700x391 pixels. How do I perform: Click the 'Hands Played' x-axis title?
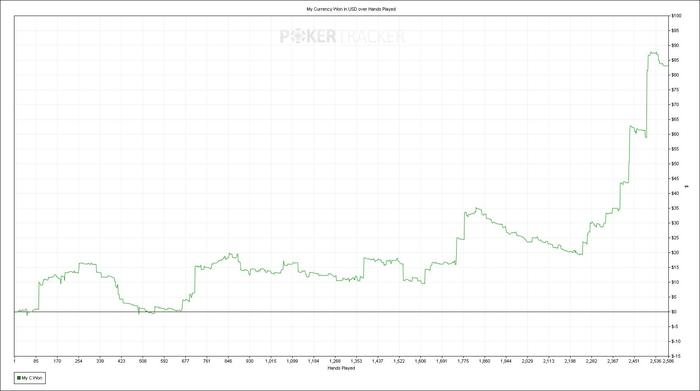pos(342,368)
